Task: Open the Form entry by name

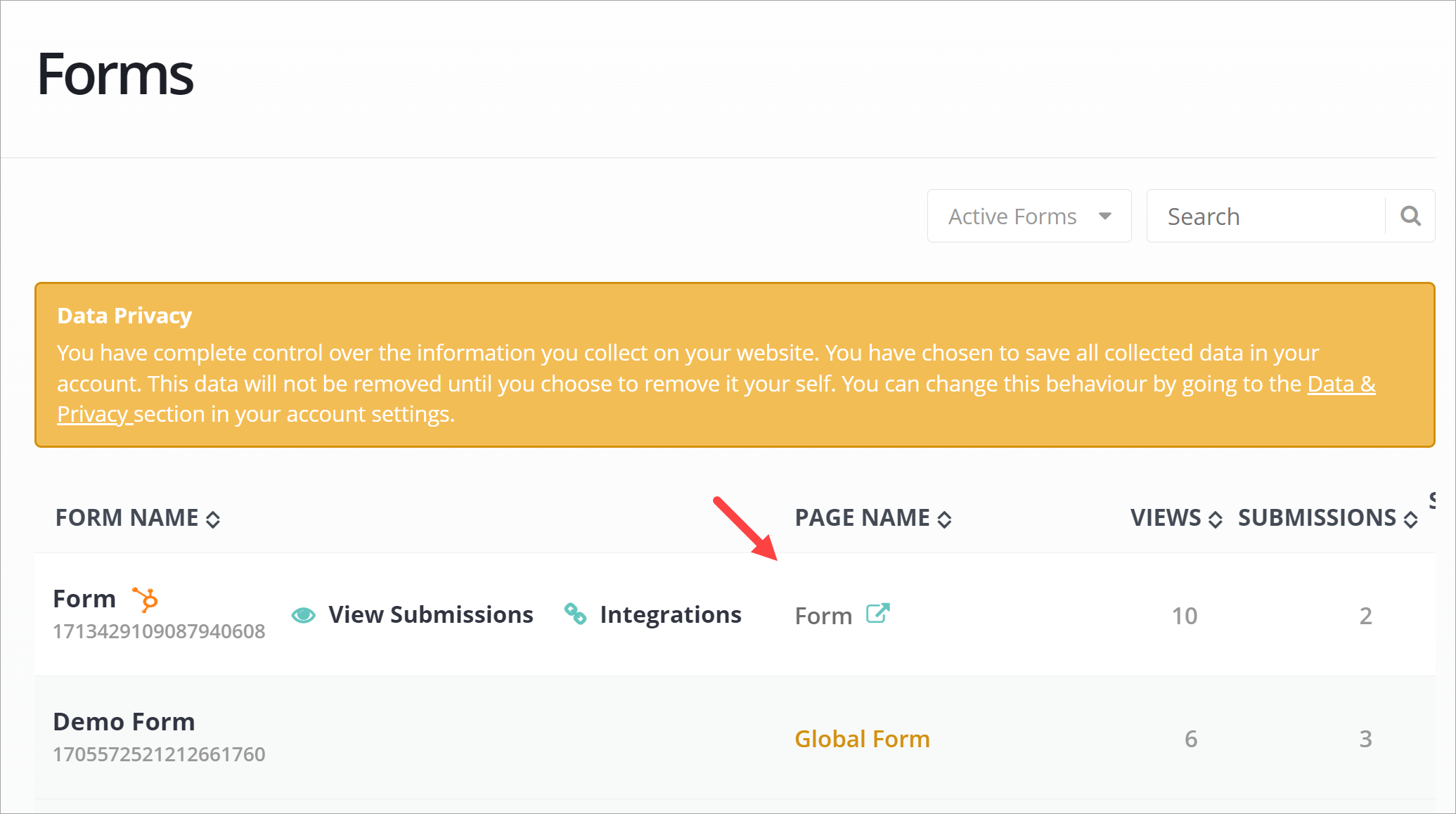Action: (84, 599)
